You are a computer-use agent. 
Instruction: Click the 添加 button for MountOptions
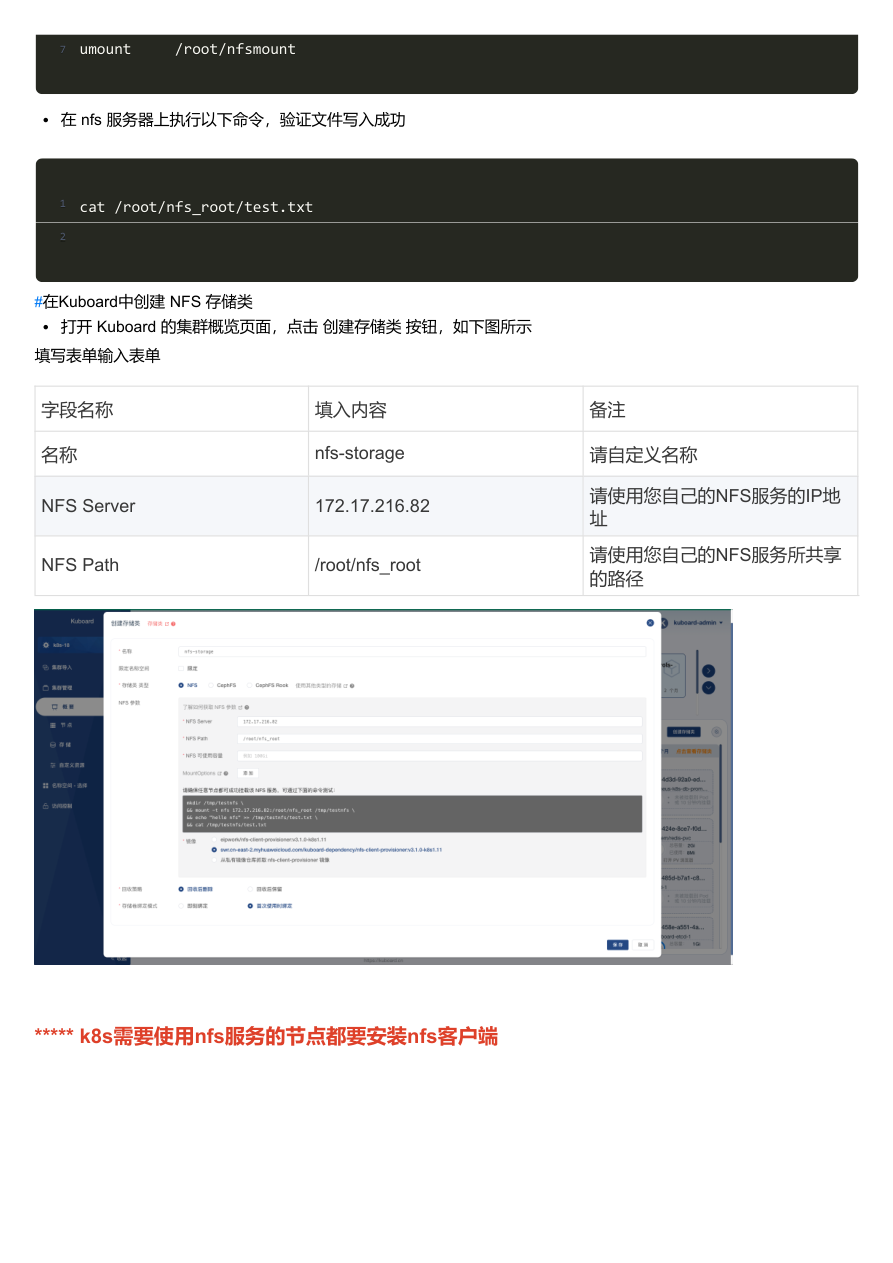point(249,773)
